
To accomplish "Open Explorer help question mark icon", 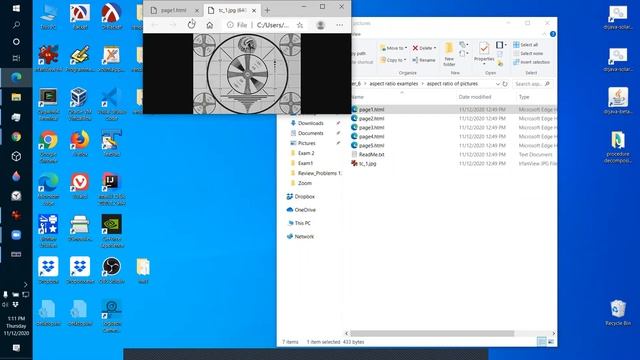I will tap(553, 34).
